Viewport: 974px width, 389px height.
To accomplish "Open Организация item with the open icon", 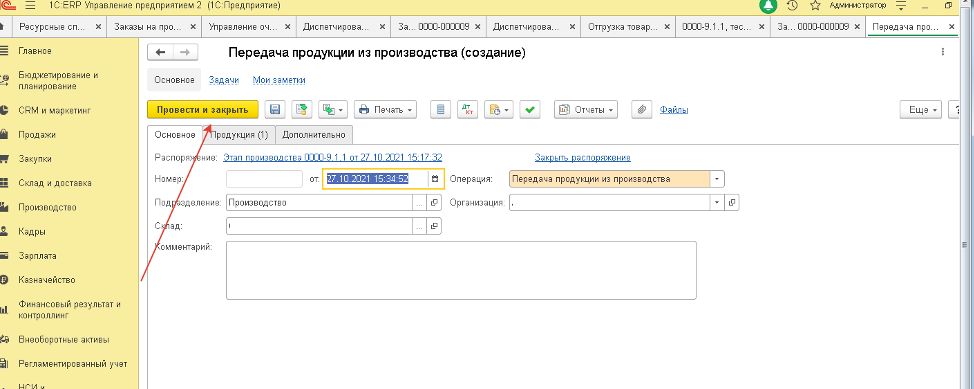I will (x=732, y=203).
